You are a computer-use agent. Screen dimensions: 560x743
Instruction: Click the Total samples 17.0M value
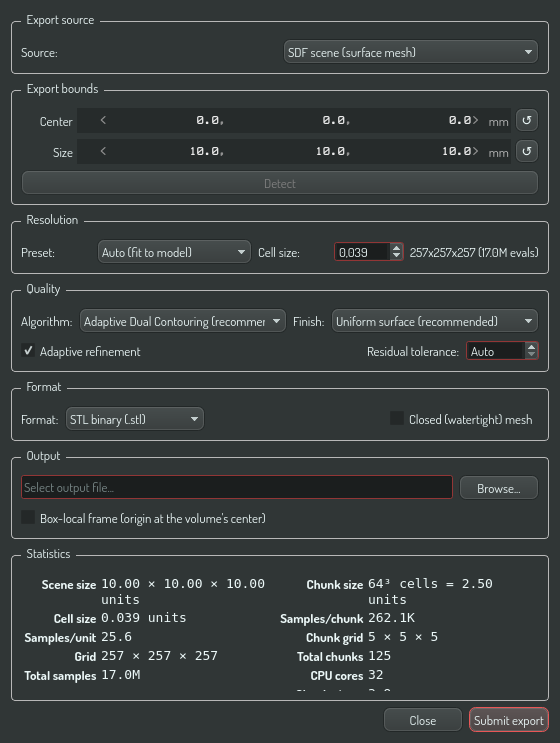121,675
